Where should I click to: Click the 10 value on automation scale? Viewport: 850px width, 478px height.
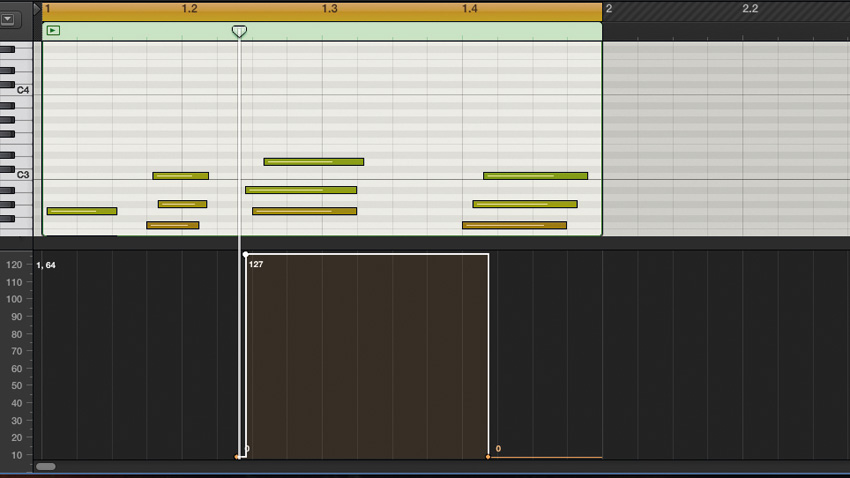(x=17, y=455)
